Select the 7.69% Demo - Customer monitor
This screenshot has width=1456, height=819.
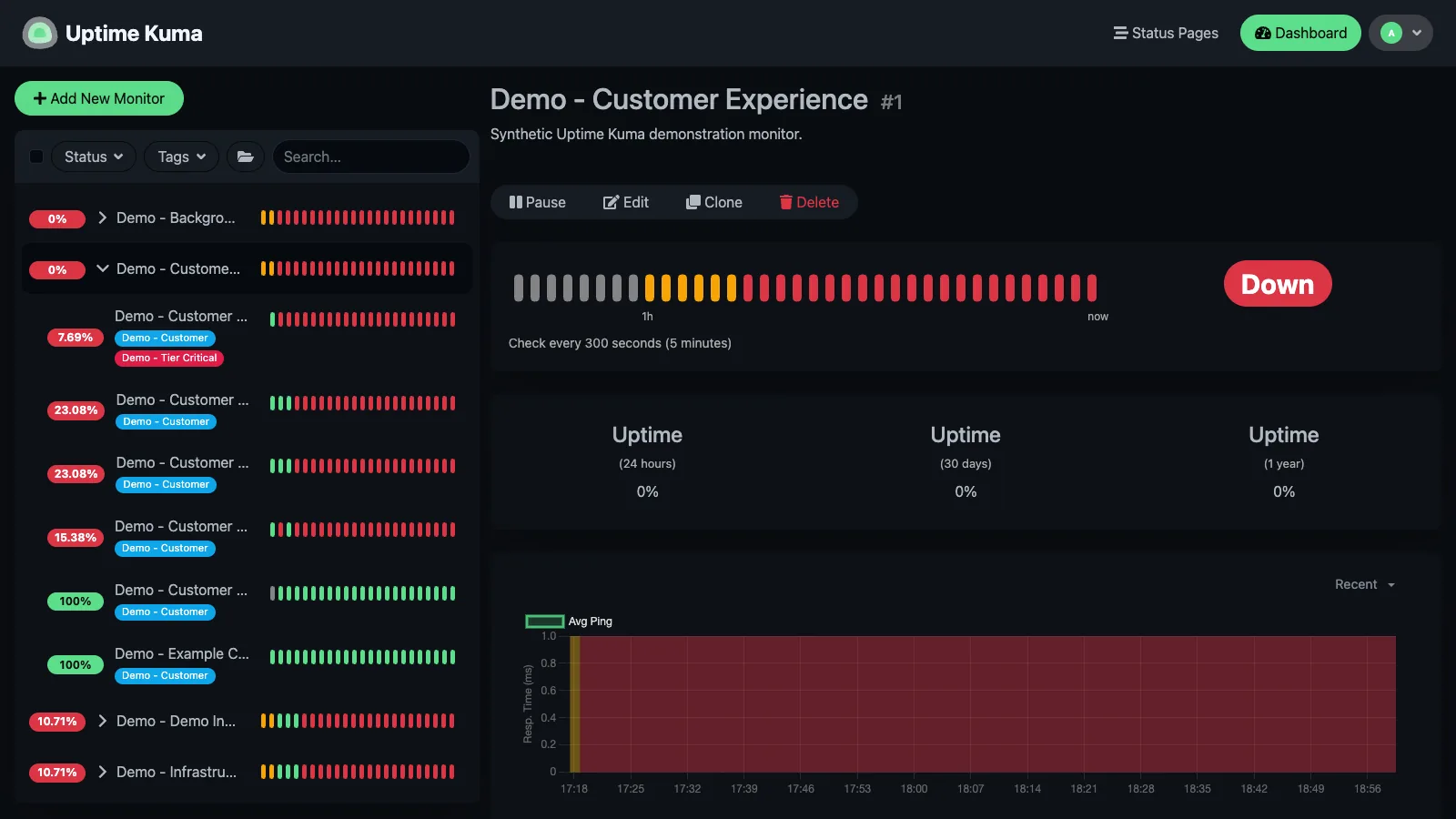click(x=247, y=337)
